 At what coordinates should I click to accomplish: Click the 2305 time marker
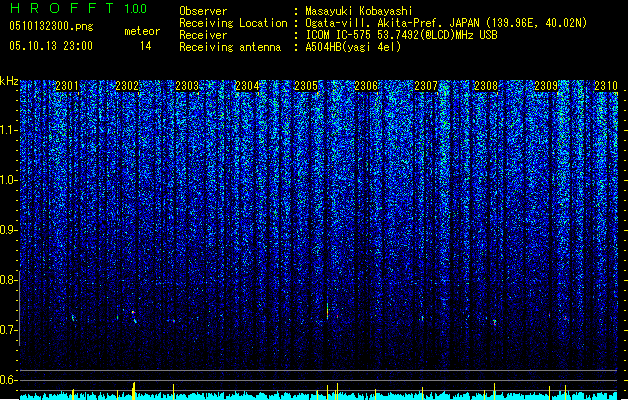(306, 86)
